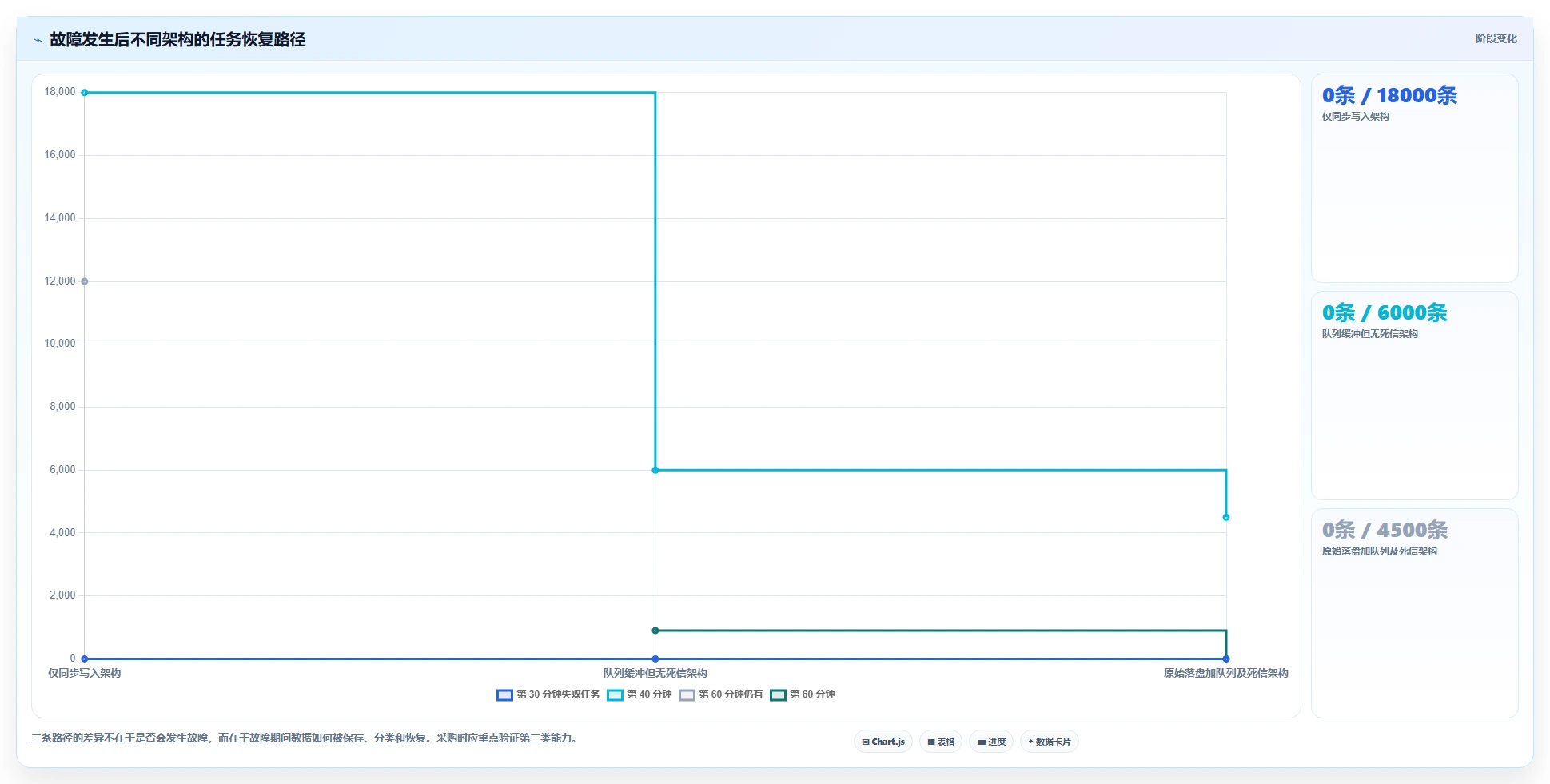
Task: Click the 数据卡片 pill tag
Action: click(x=1050, y=742)
